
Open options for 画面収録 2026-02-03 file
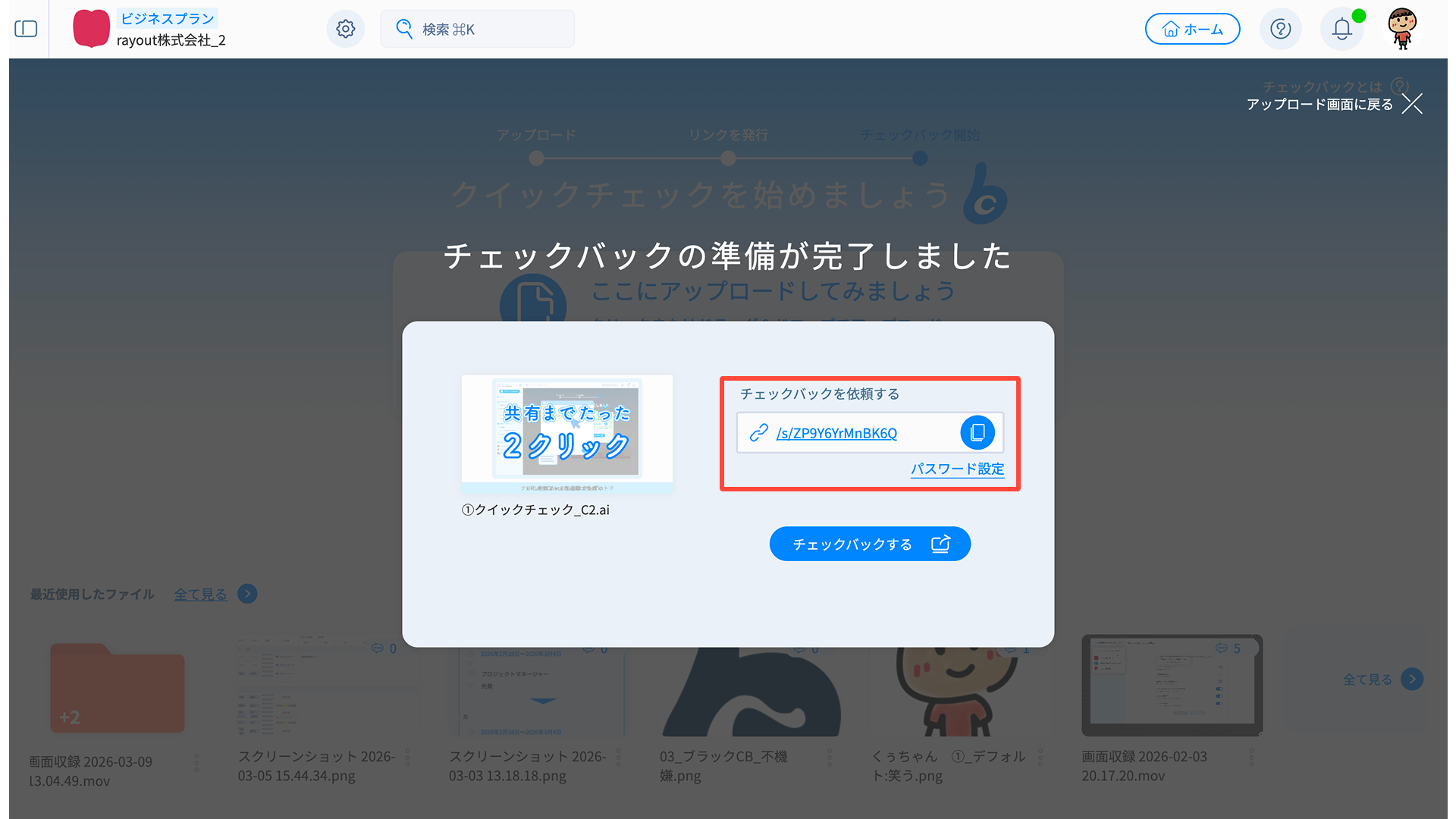pos(1251,757)
